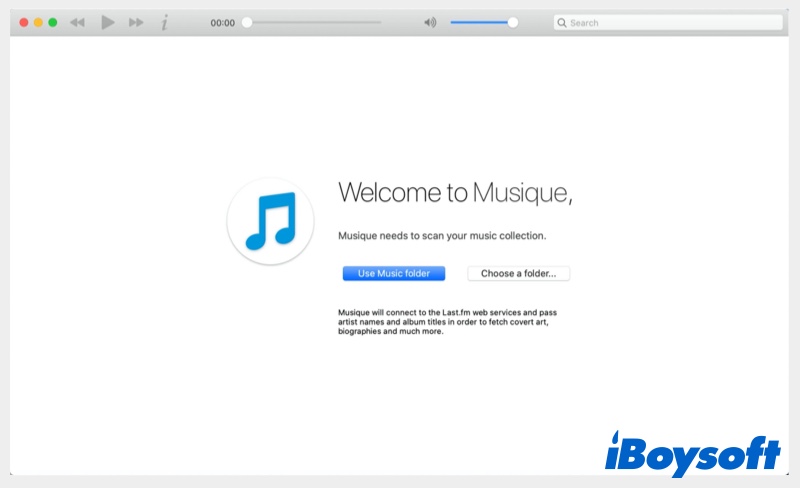This screenshot has height=488, width=800.
Task: Choose the Use Music folder button
Action: point(393,273)
